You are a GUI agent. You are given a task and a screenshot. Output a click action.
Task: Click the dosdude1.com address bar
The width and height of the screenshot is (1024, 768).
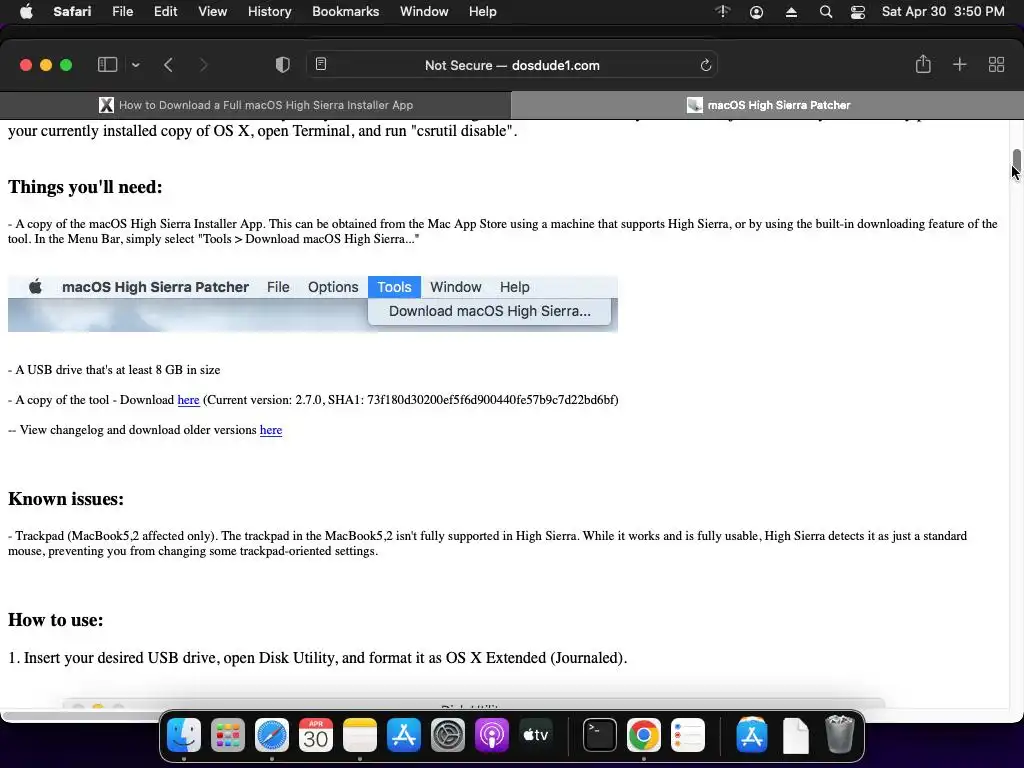[x=512, y=65]
